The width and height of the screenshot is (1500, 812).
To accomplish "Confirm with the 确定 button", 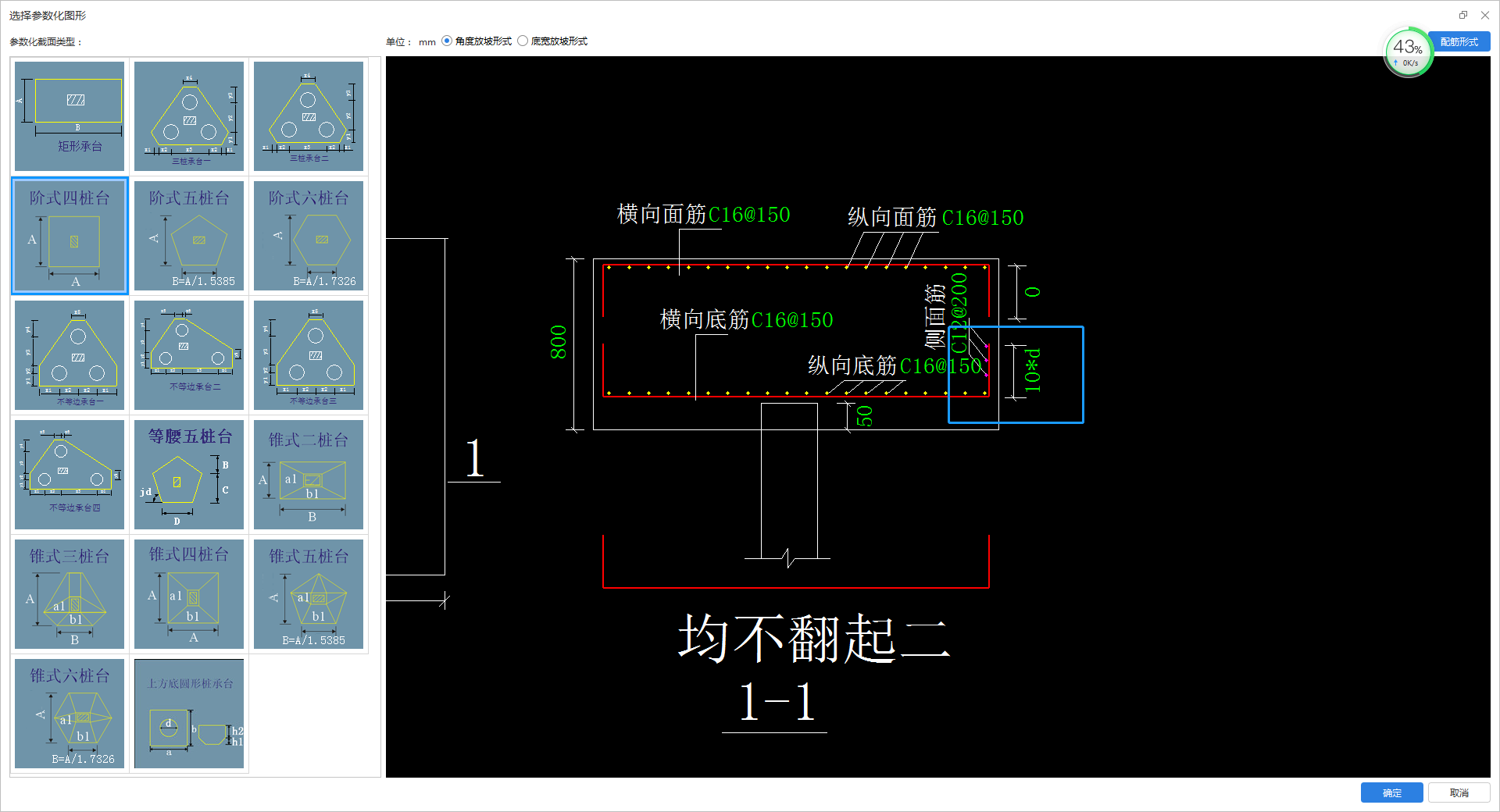I will click(1391, 792).
